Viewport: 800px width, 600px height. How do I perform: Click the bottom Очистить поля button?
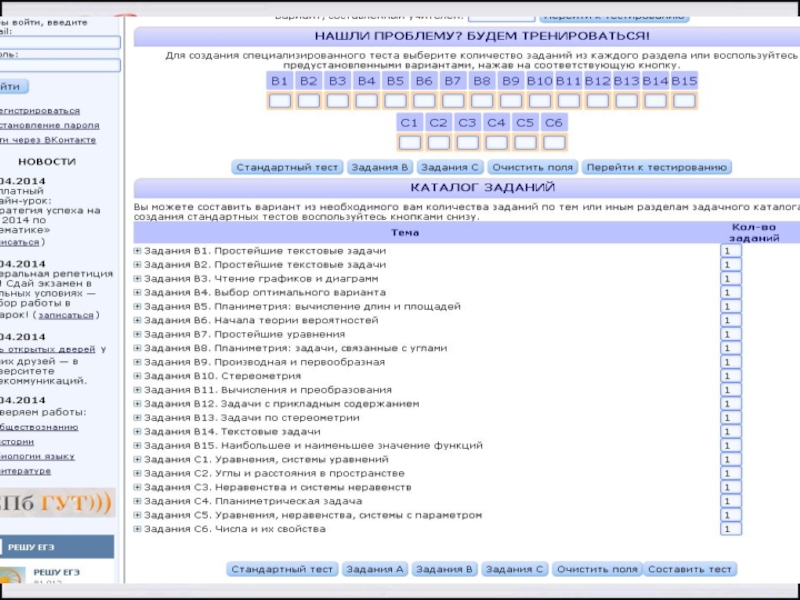coord(597,569)
